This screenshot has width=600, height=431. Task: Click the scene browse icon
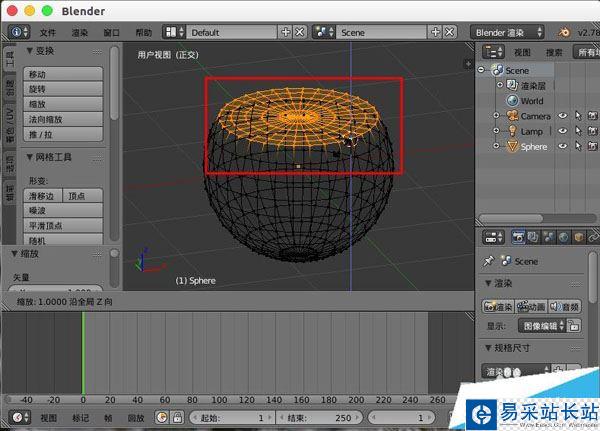pyautogui.click(x=324, y=32)
